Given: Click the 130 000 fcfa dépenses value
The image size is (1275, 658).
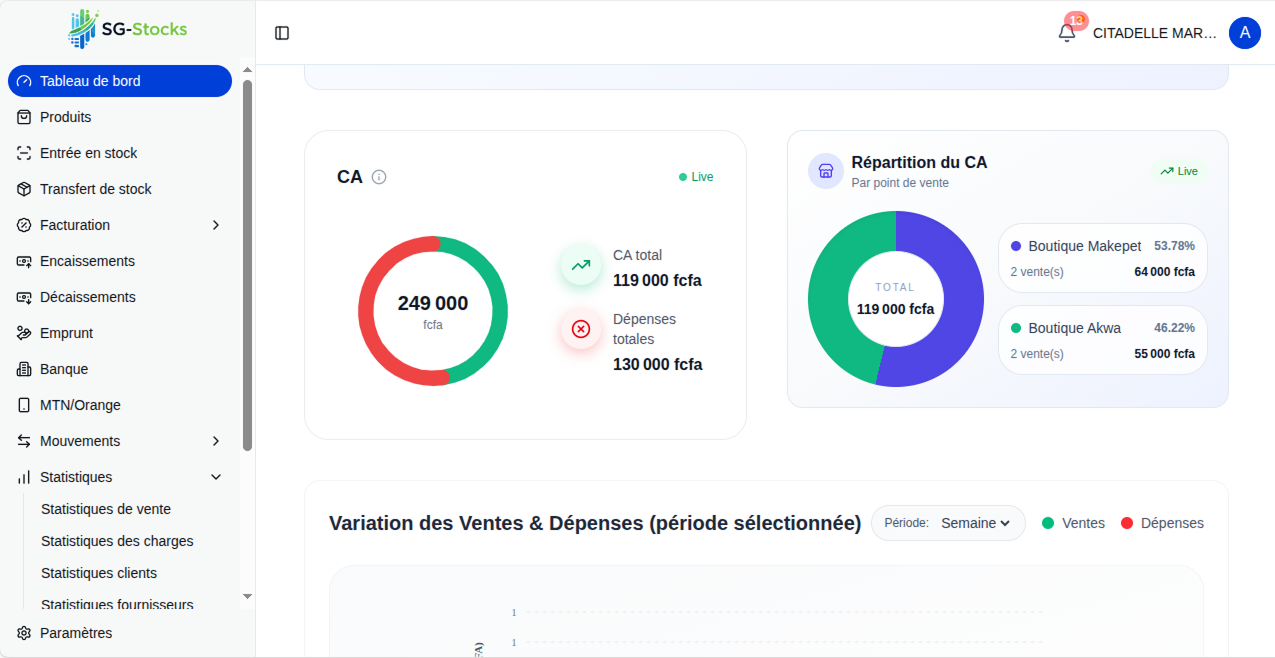Looking at the screenshot, I should [658, 365].
